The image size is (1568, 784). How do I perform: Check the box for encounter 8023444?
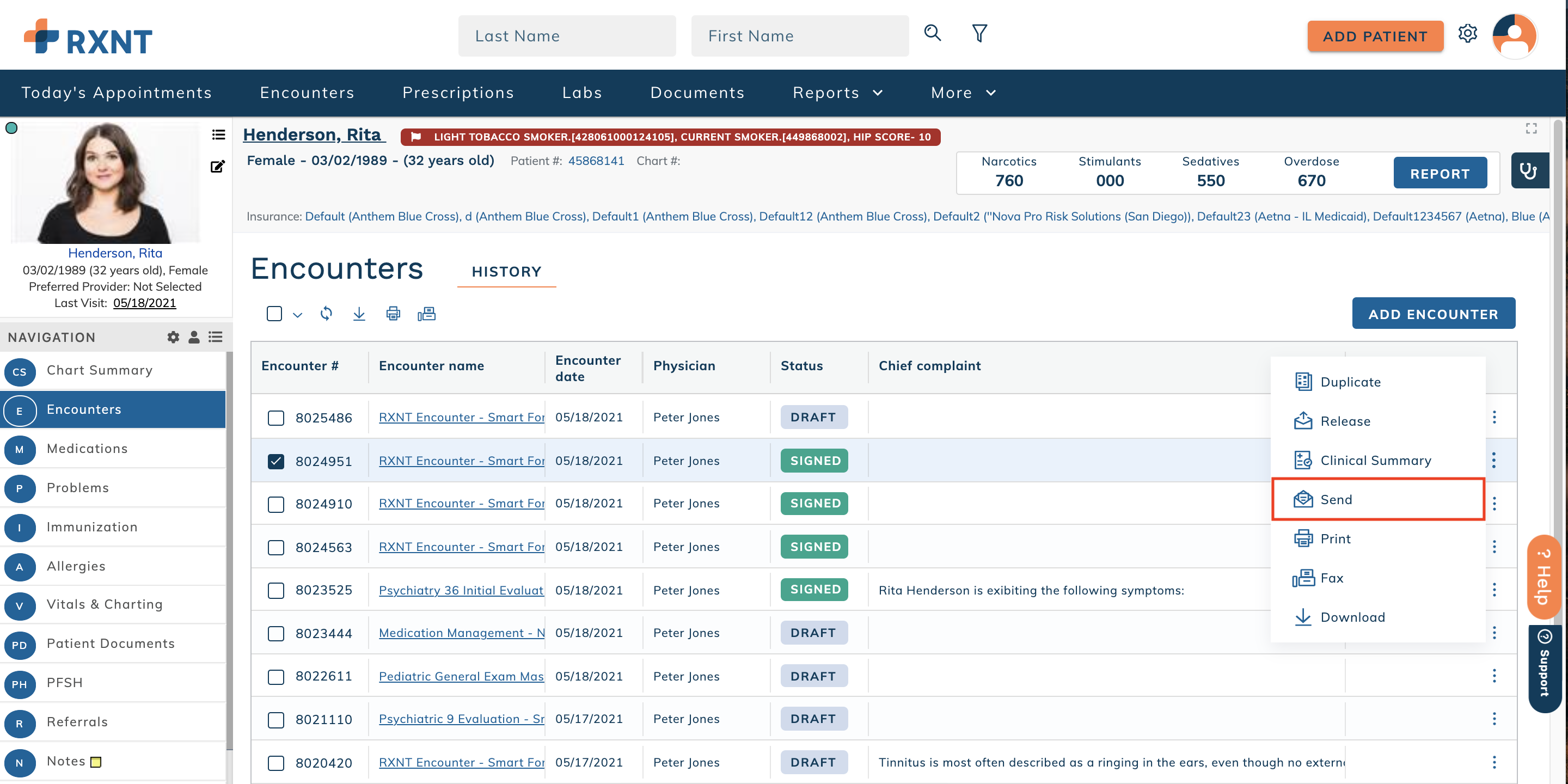pos(277,634)
